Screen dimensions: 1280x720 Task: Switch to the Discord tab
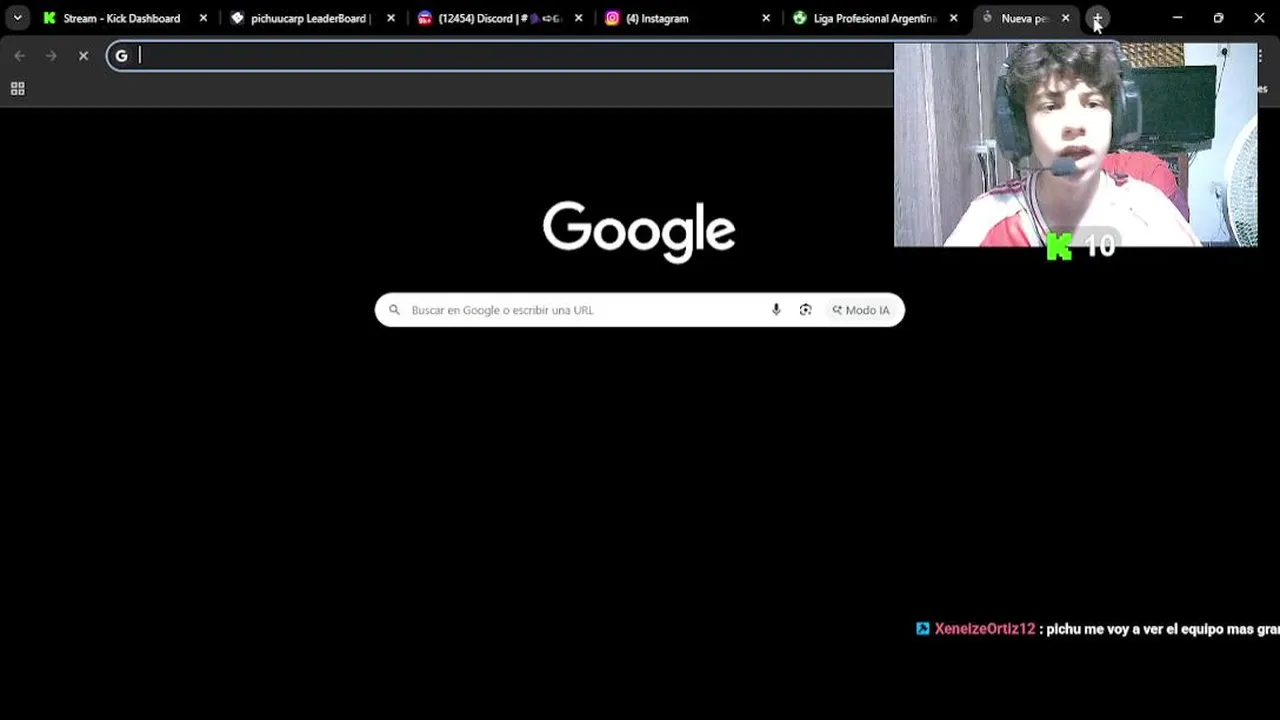[x=501, y=18]
